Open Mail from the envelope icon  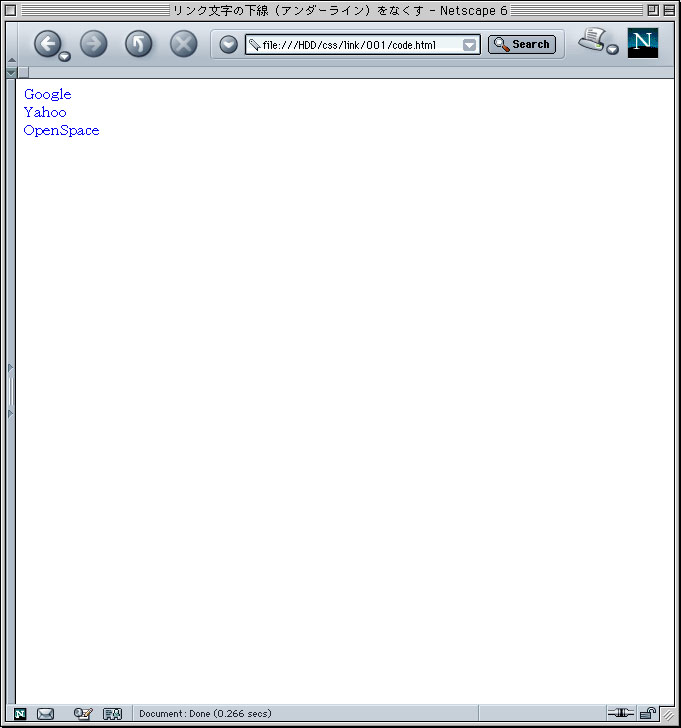click(45, 714)
